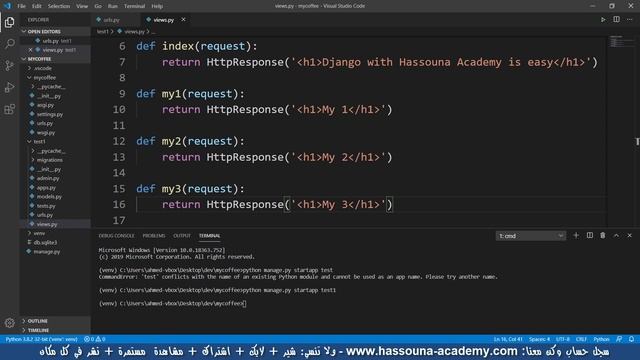
Task: Switch to the Problems panel tab
Action: pos(154,236)
